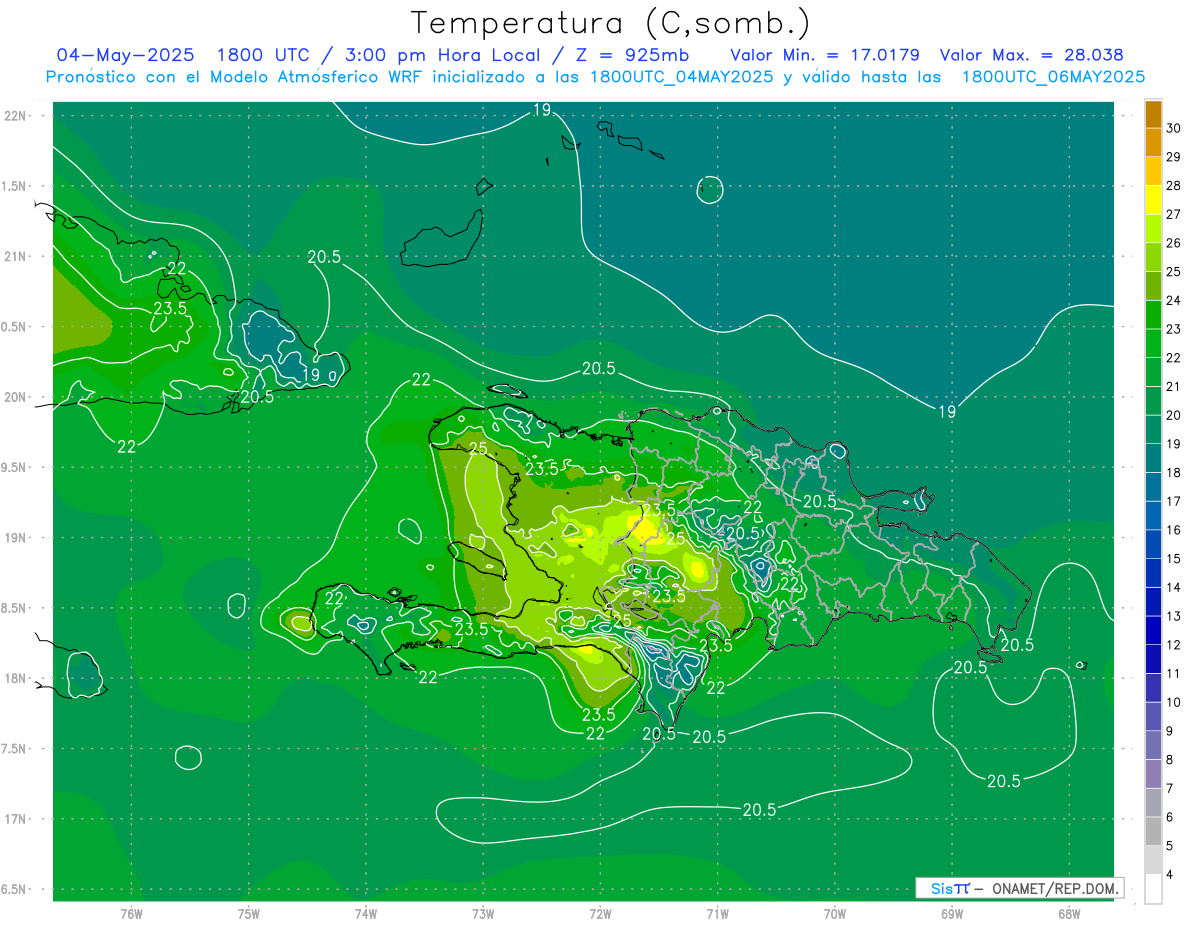Click longitude axis label '72W'

[x=600, y=914]
